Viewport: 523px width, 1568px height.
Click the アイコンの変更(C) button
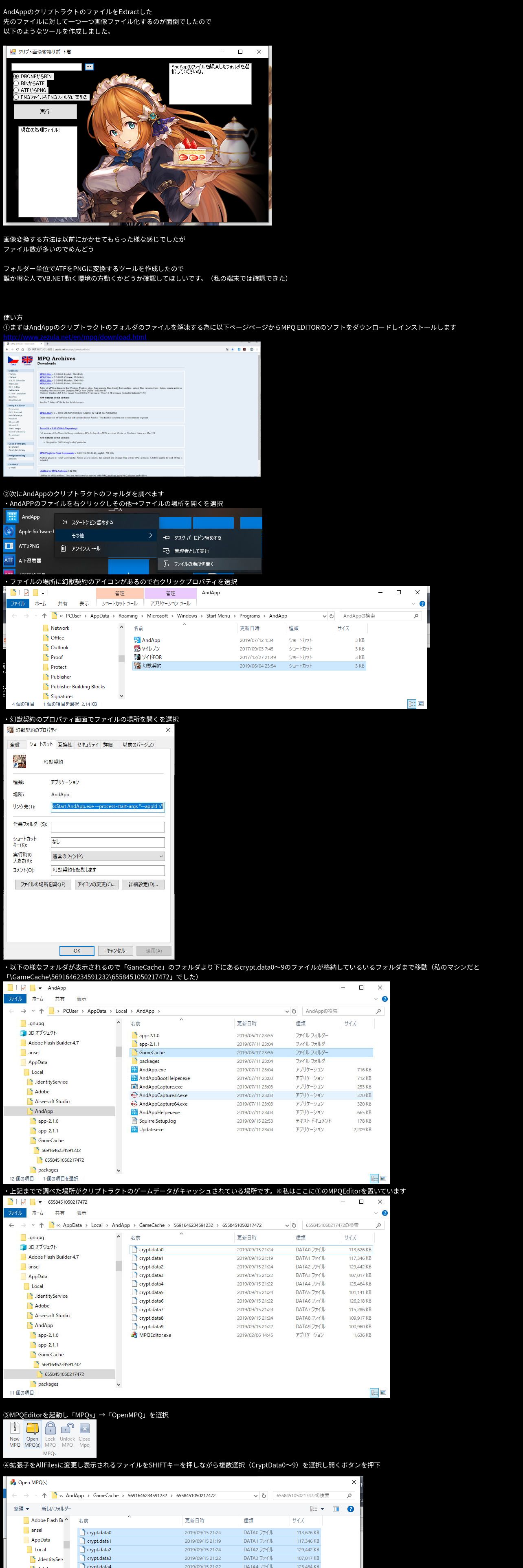pyautogui.click(x=96, y=884)
